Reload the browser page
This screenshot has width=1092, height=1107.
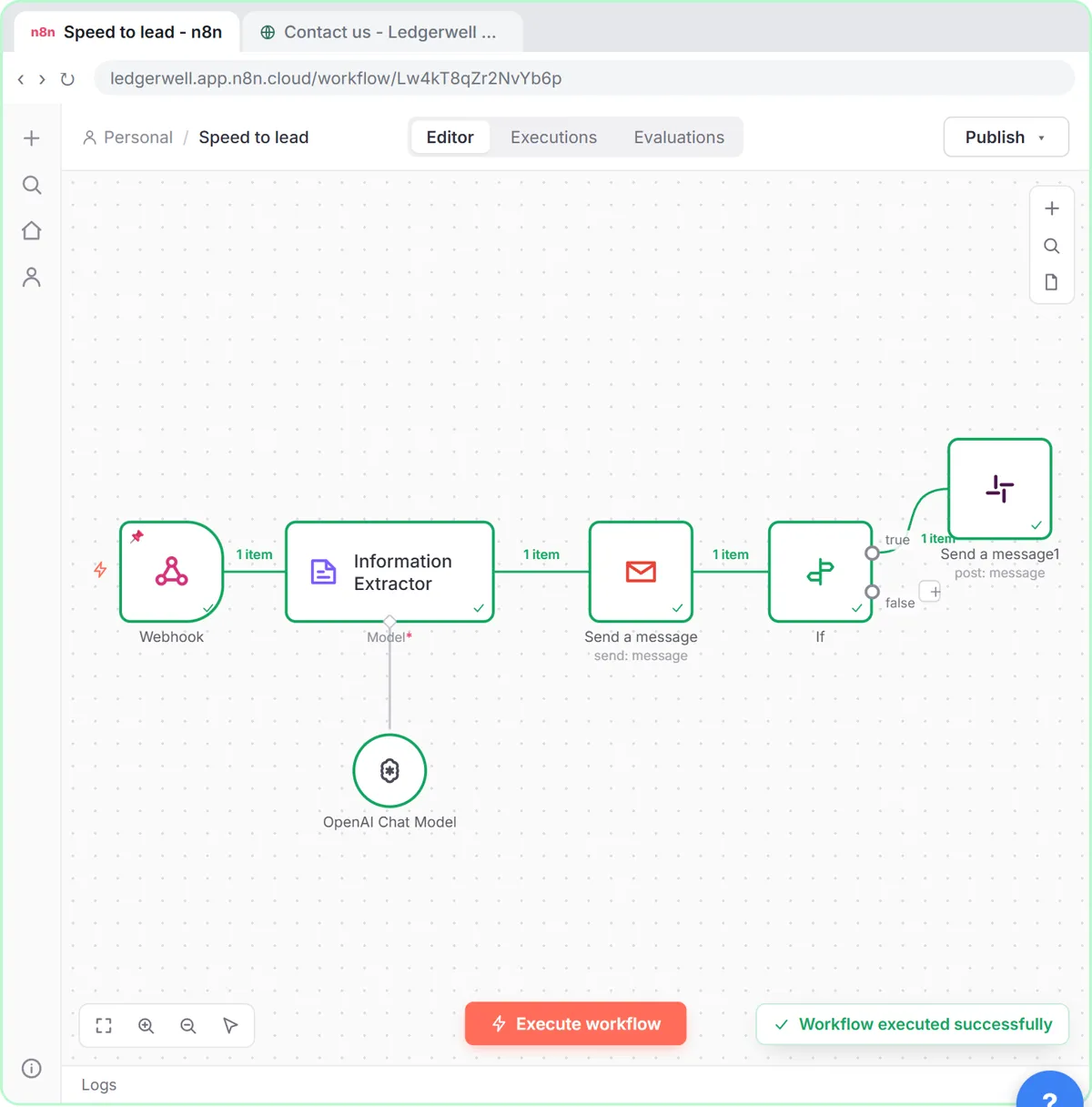coord(67,79)
